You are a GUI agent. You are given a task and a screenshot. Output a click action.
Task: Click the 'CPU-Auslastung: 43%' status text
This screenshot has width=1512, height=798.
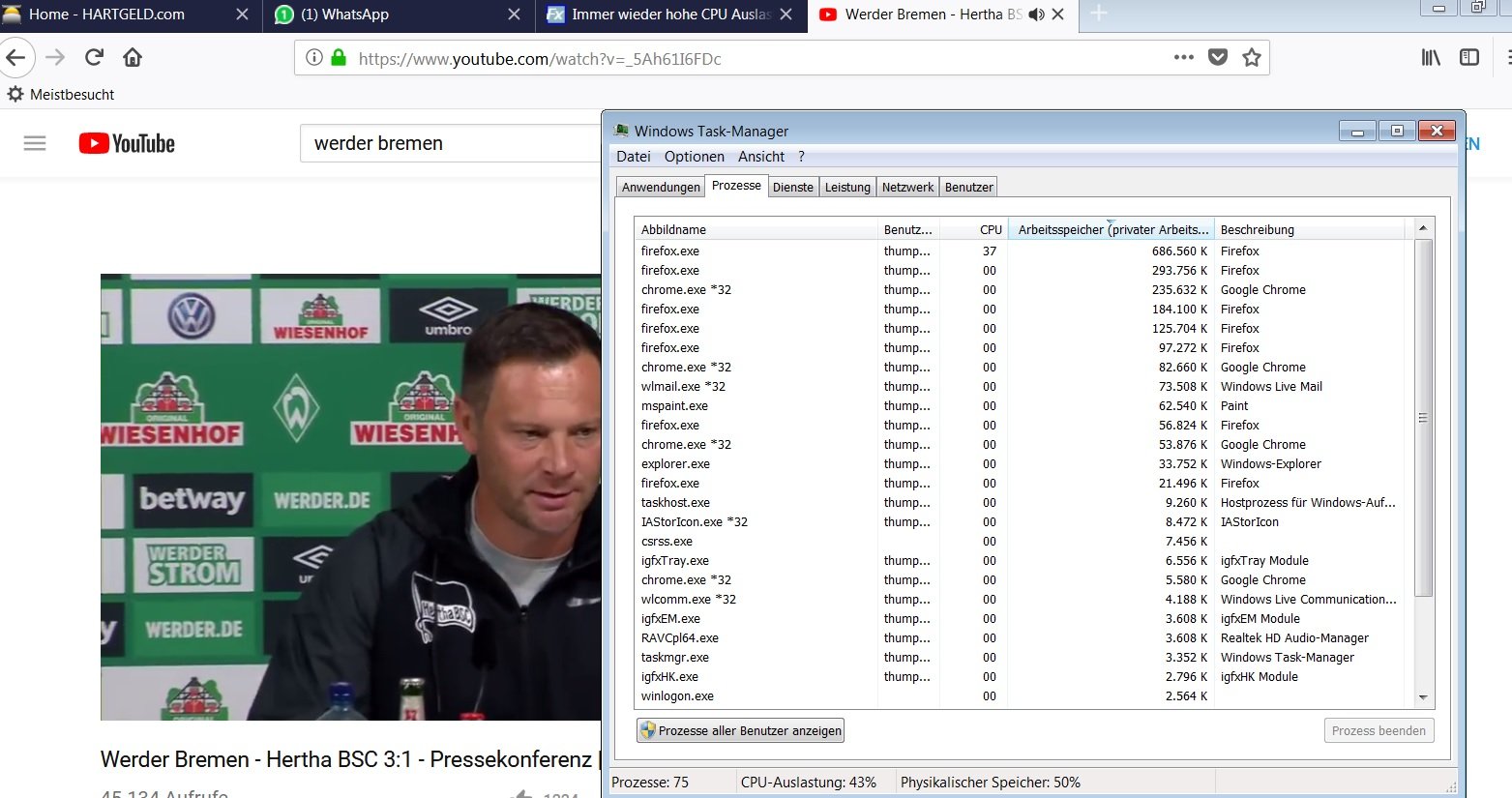click(x=809, y=783)
